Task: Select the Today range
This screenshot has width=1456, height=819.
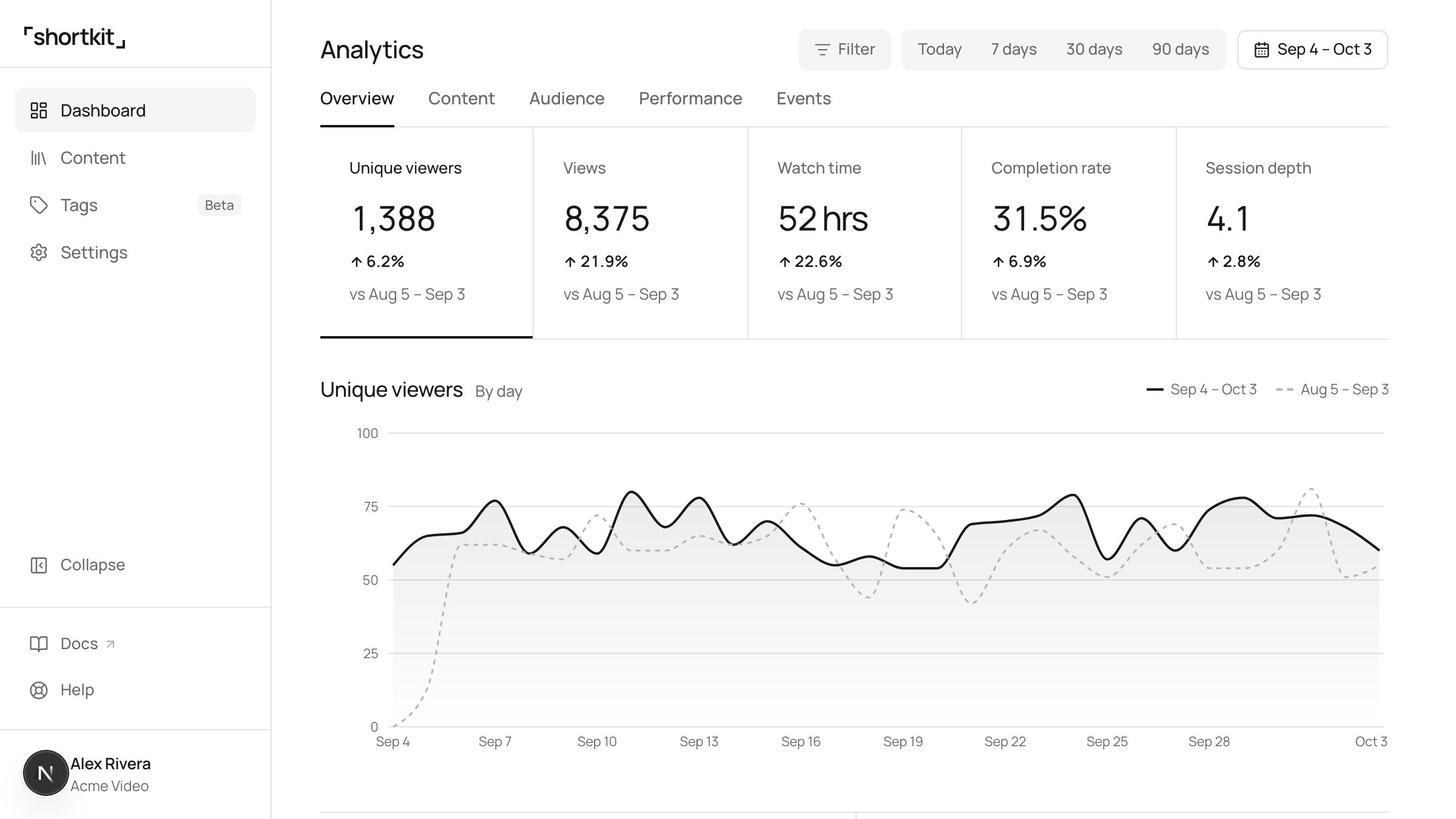Action: (939, 50)
